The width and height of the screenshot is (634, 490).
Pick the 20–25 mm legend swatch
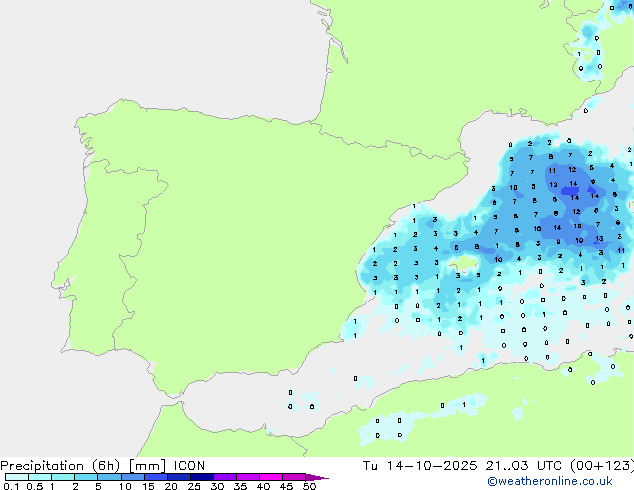pyautogui.click(x=179, y=477)
